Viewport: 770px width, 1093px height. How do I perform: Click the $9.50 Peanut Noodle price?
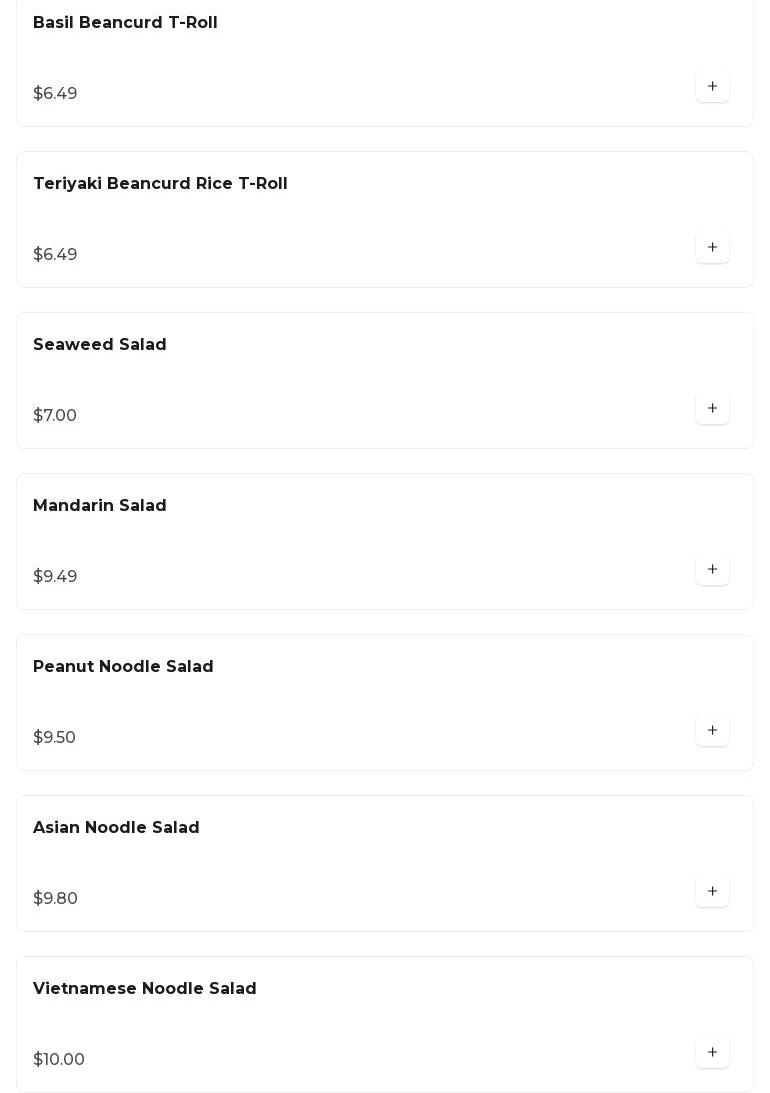tap(54, 737)
